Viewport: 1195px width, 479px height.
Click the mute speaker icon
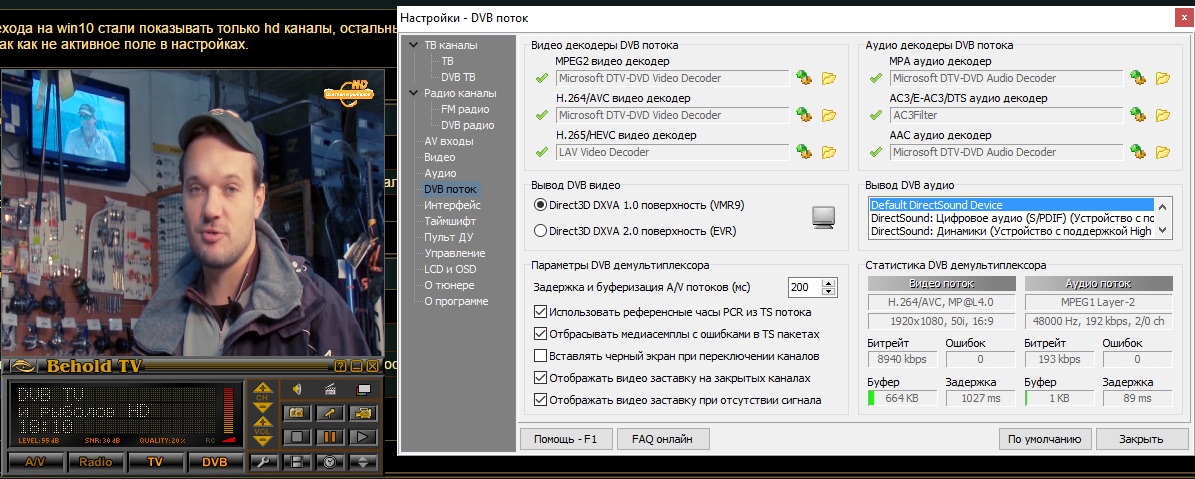tap(297, 389)
